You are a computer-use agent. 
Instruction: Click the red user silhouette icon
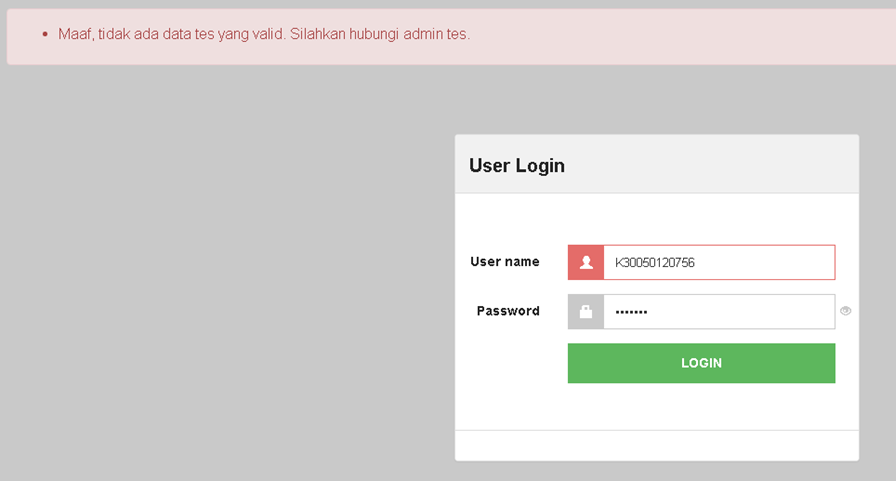586,262
